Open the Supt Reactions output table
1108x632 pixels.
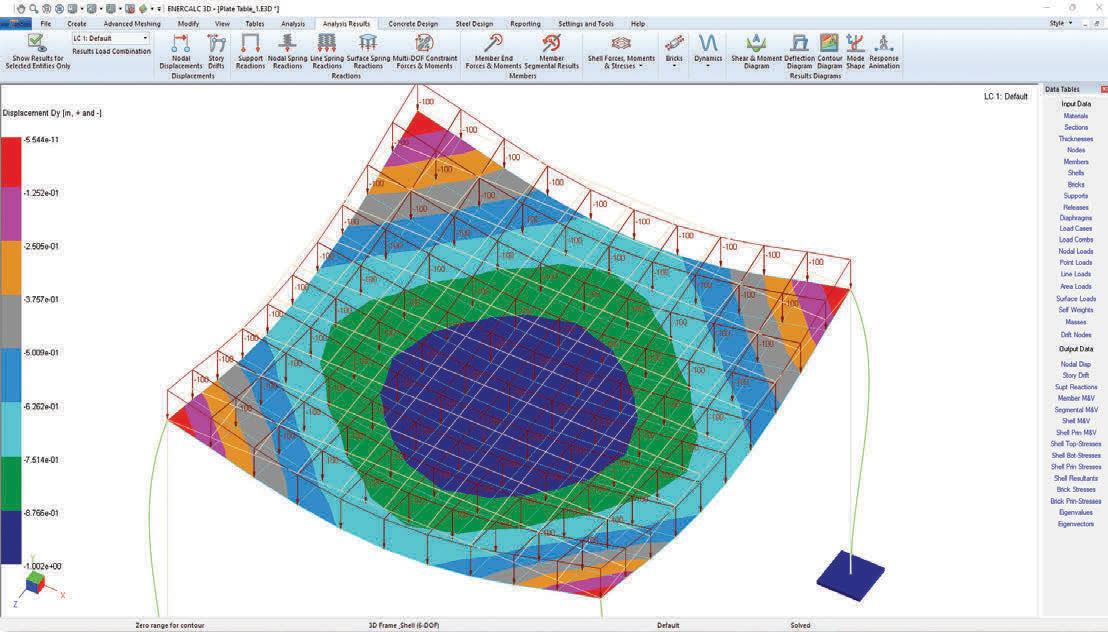coord(1075,387)
